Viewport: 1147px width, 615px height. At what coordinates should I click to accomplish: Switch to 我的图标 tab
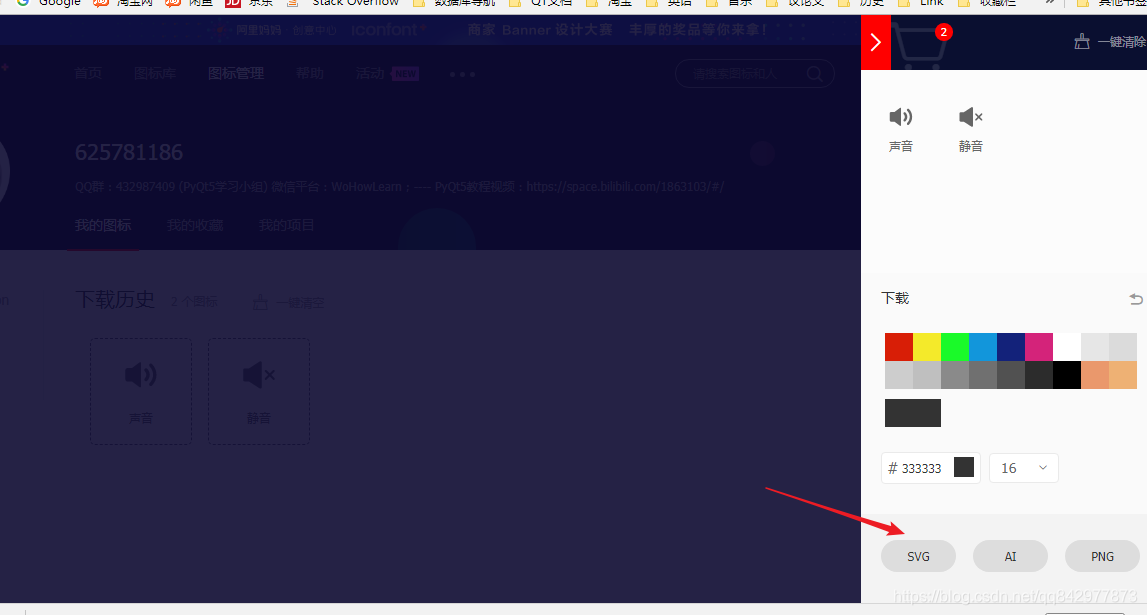102,225
